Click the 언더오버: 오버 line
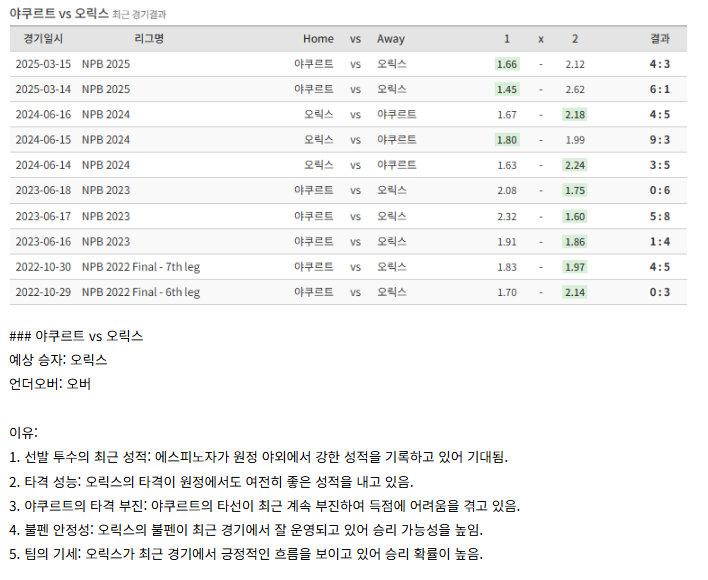The height and width of the screenshot is (580, 708). 50,384
